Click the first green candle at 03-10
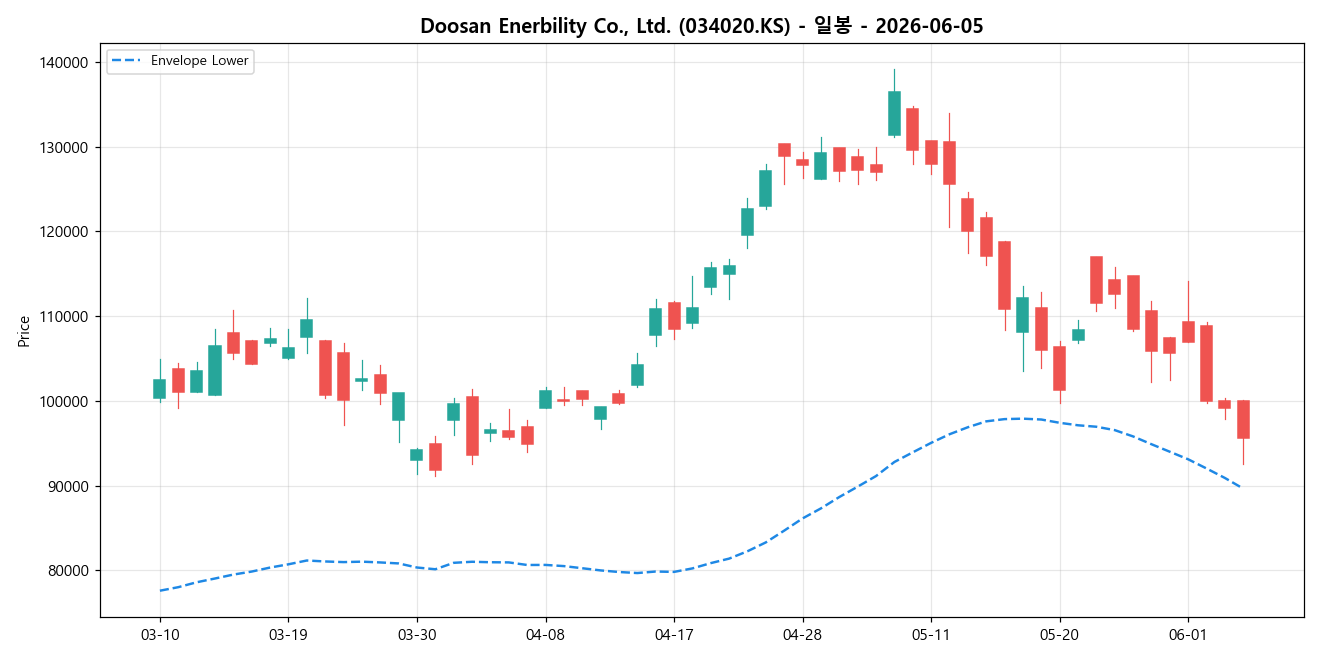The width and height of the screenshot is (1320, 660). pos(159,389)
